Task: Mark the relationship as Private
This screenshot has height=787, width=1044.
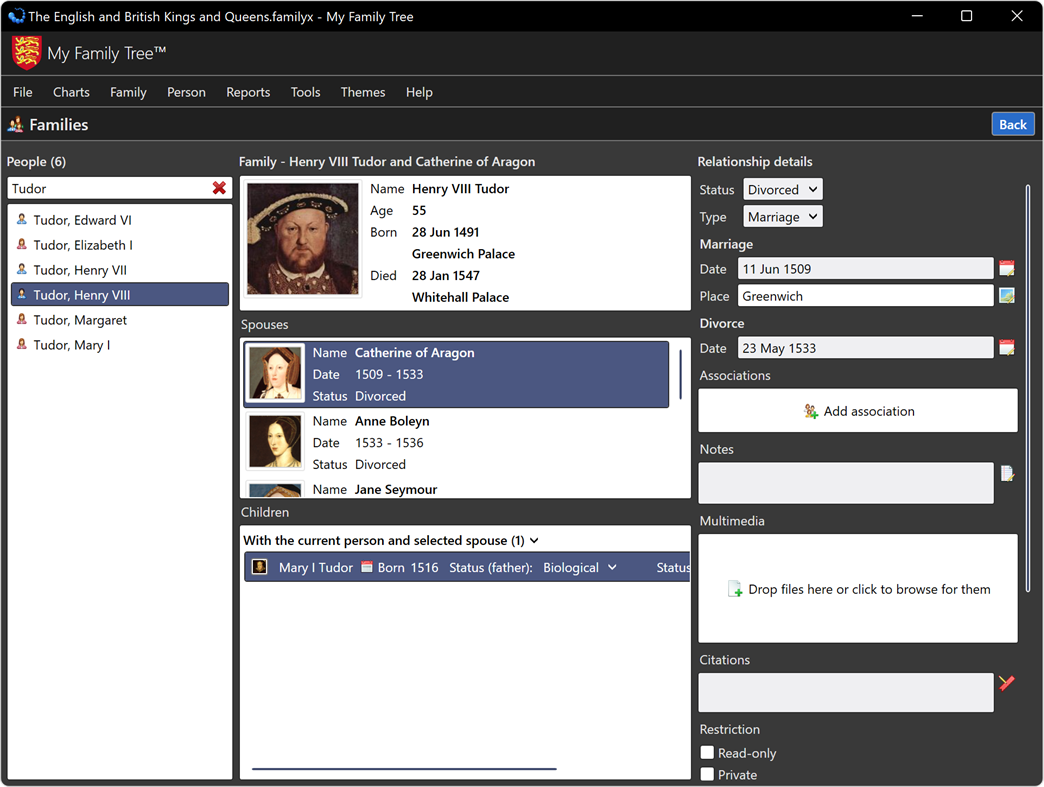Action: [x=707, y=774]
